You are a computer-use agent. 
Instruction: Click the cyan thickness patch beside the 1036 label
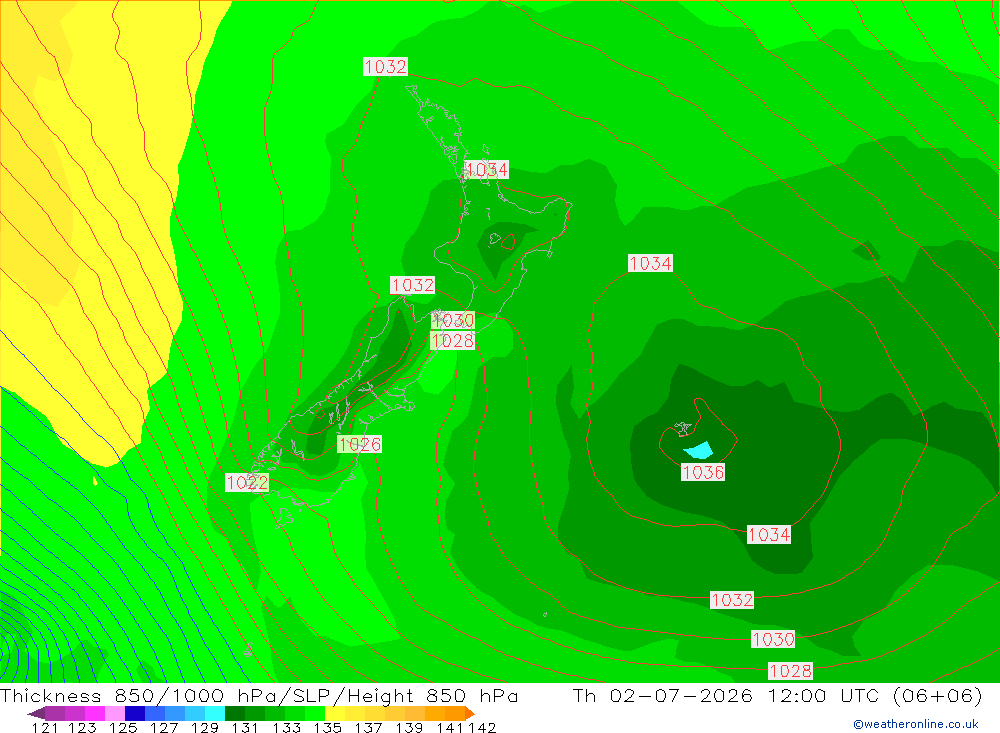[x=699, y=450]
